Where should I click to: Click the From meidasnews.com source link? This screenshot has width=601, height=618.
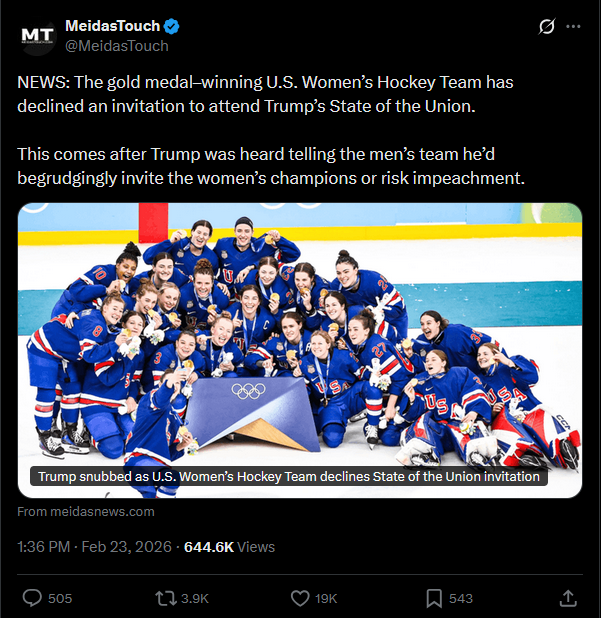coord(86,512)
